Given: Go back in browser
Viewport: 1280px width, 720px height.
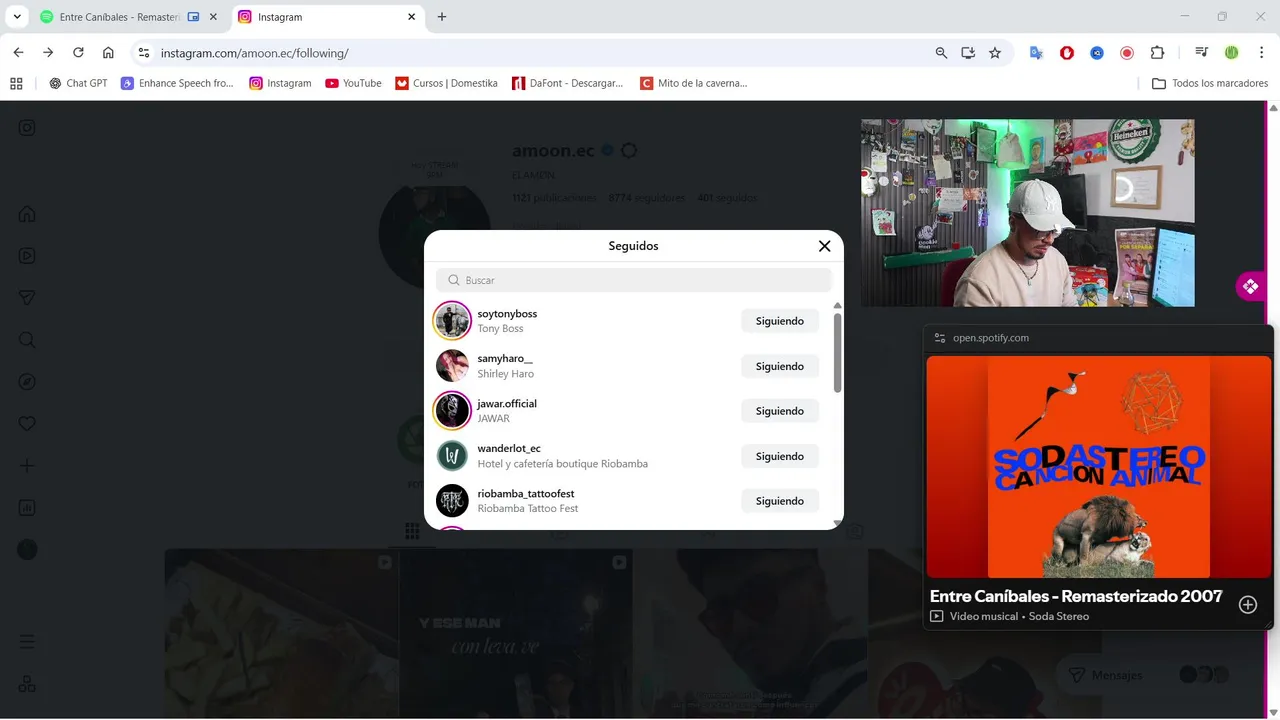Looking at the screenshot, I should point(18,53).
